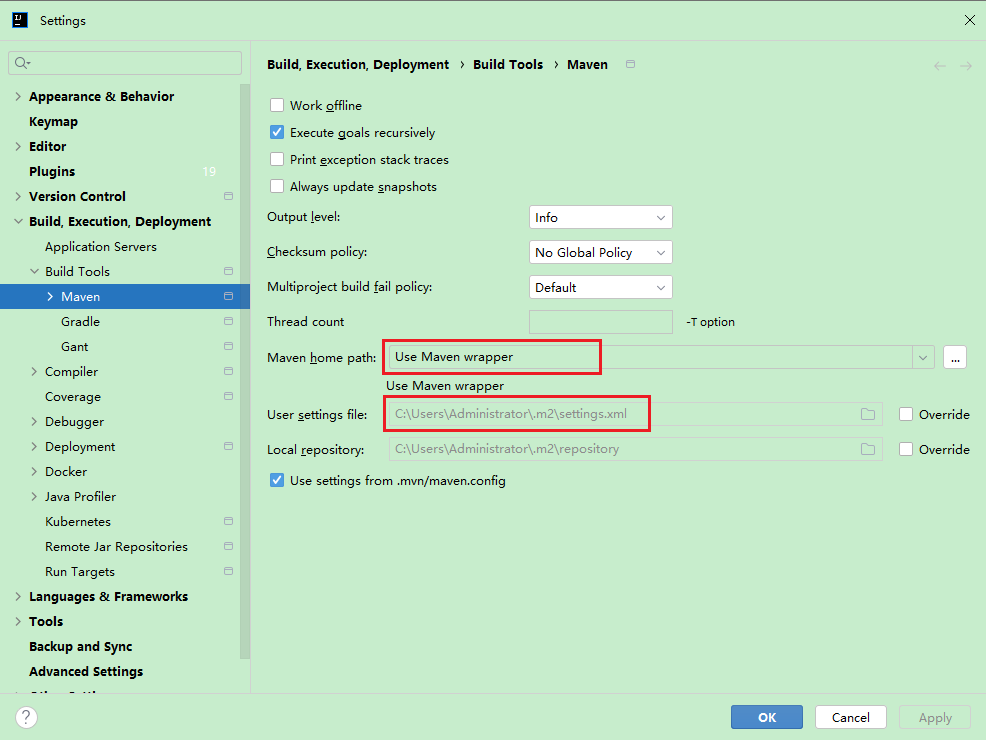
Task: Open the Output level dropdown
Action: click(x=600, y=218)
